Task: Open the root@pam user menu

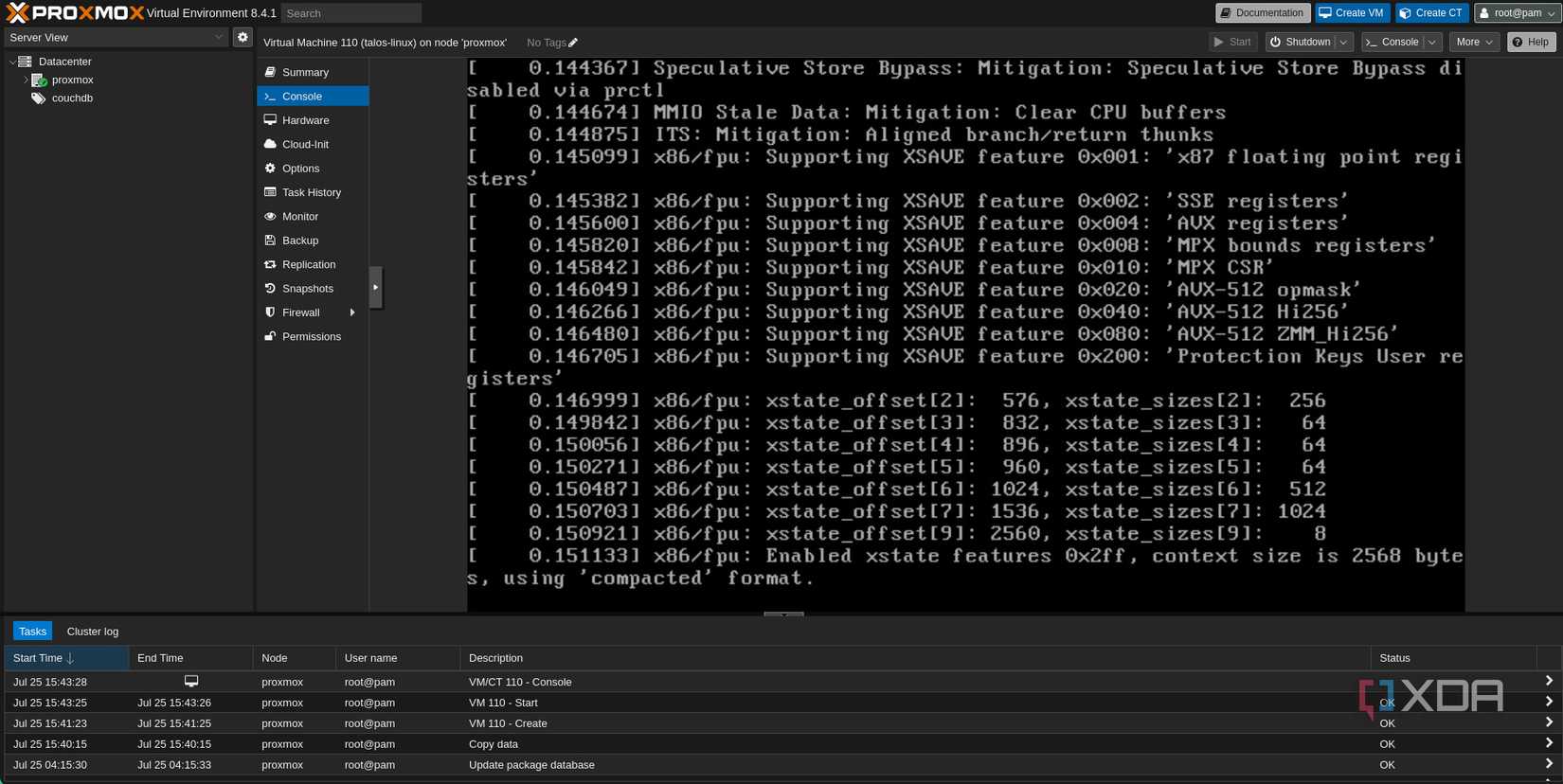Action: click(1517, 13)
